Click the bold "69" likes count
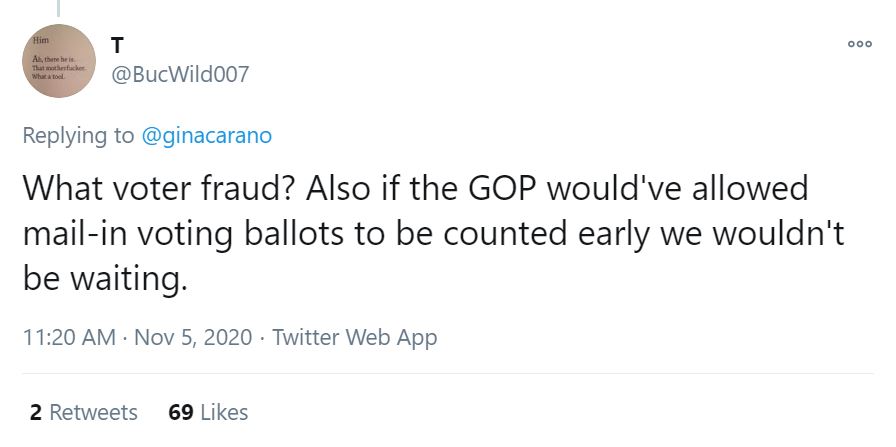The height and width of the screenshot is (447, 896). [181, 412]
